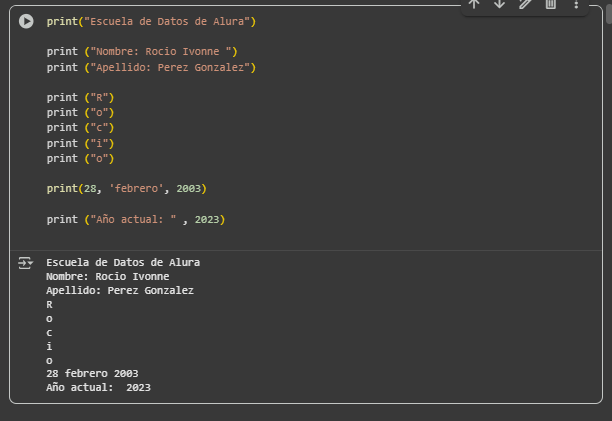Click the "Apellido: Perez Gonzalez" code line
612x421 pixels.
(152, 67)
